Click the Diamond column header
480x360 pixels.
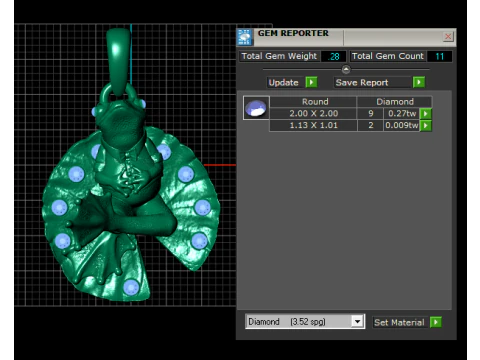tap(395, 102)
